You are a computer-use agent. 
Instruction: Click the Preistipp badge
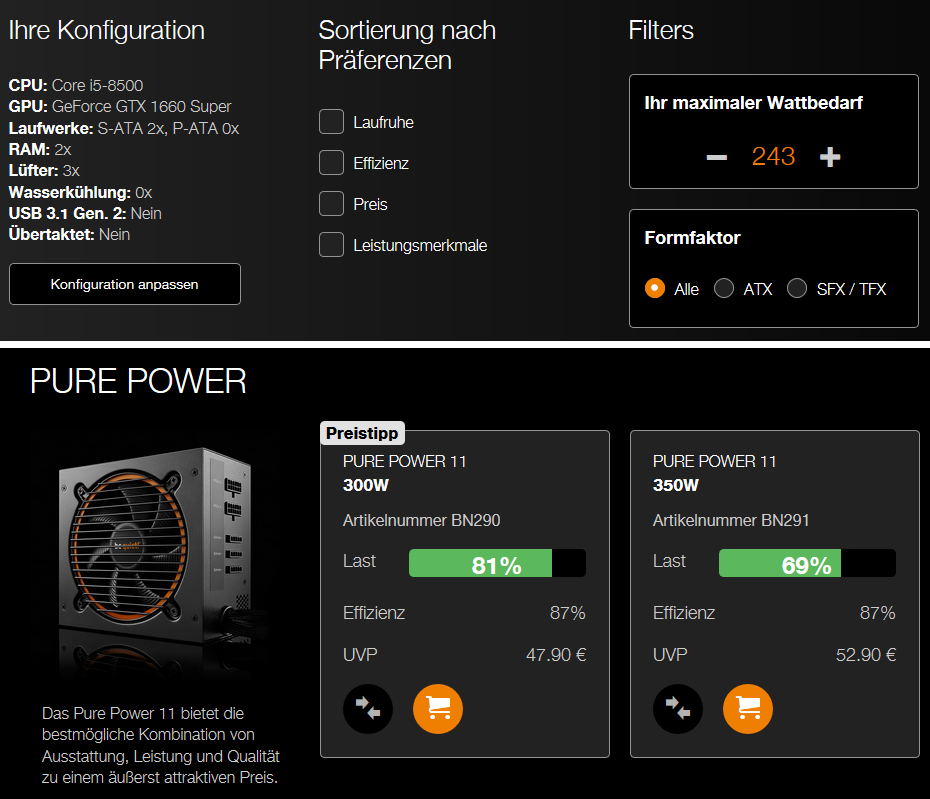[x=362, y=433]
